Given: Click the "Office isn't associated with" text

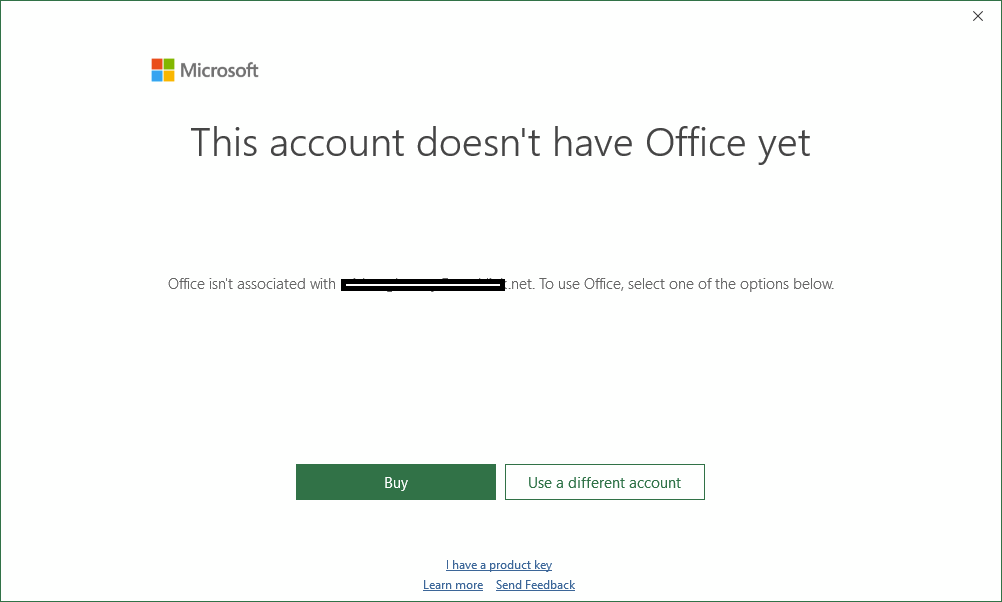Looking at the screenshot, I should pos(251,284).
